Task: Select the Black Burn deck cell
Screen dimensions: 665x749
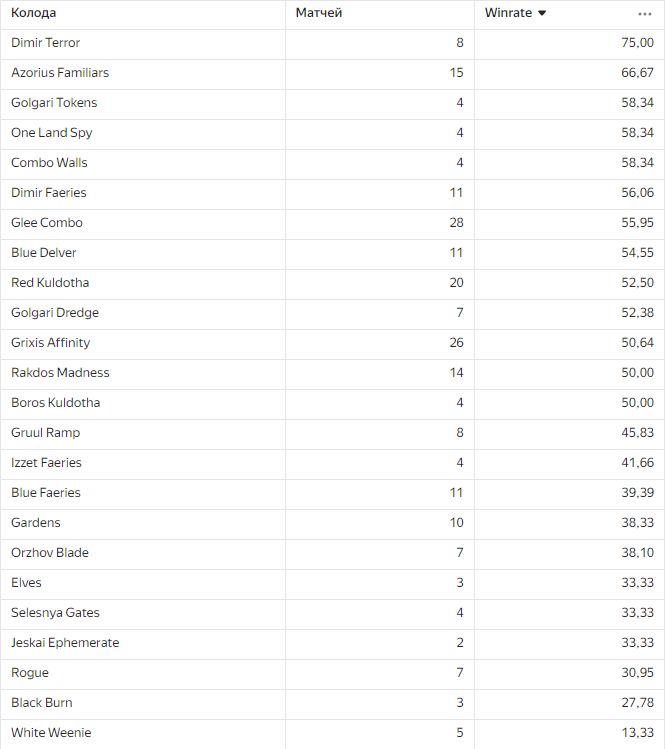Action: pyautogui.click(x=42, y=703)
